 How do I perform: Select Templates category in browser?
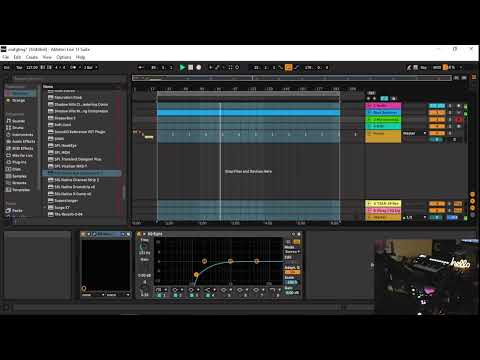point(21,190)
